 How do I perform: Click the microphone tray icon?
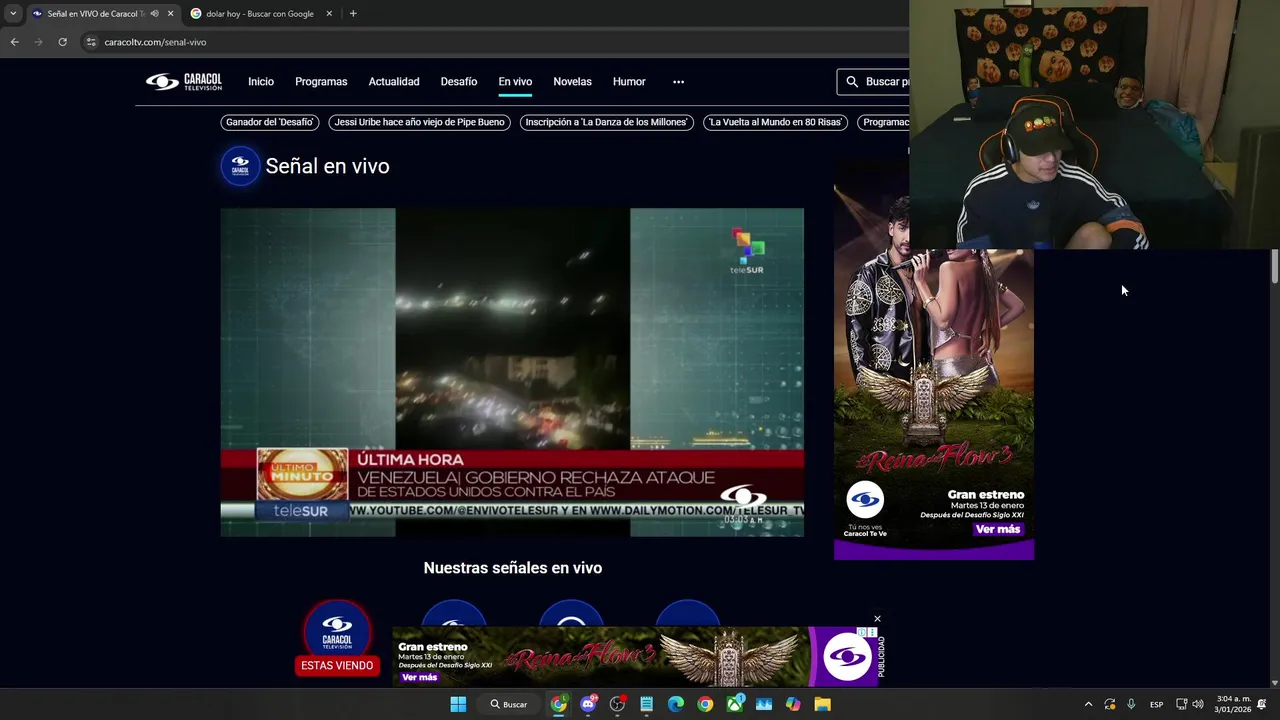1131,704
